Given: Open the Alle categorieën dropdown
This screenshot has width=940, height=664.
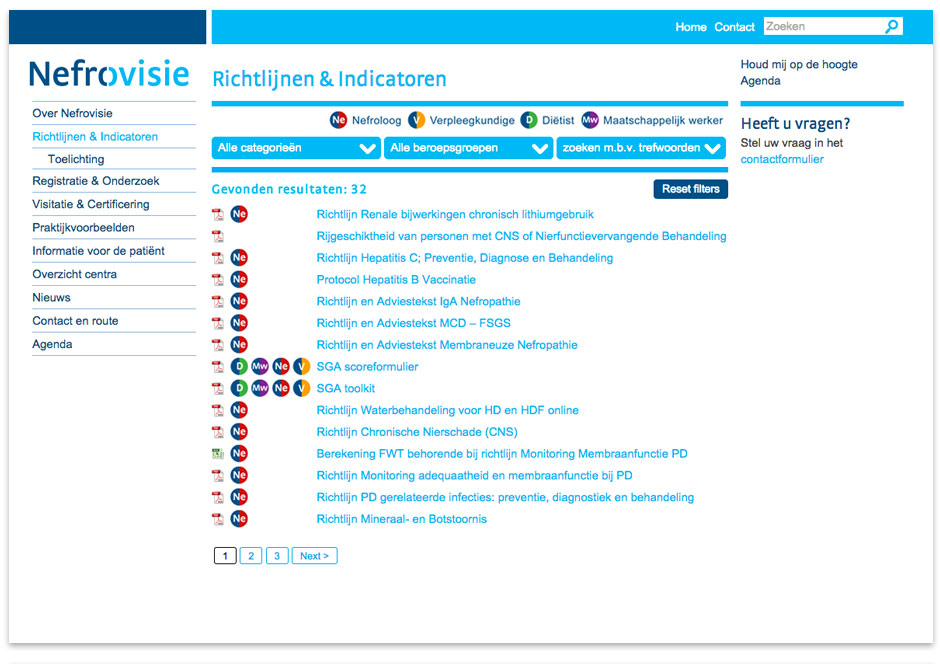Looking at the screenshot, I should [296, 148].
